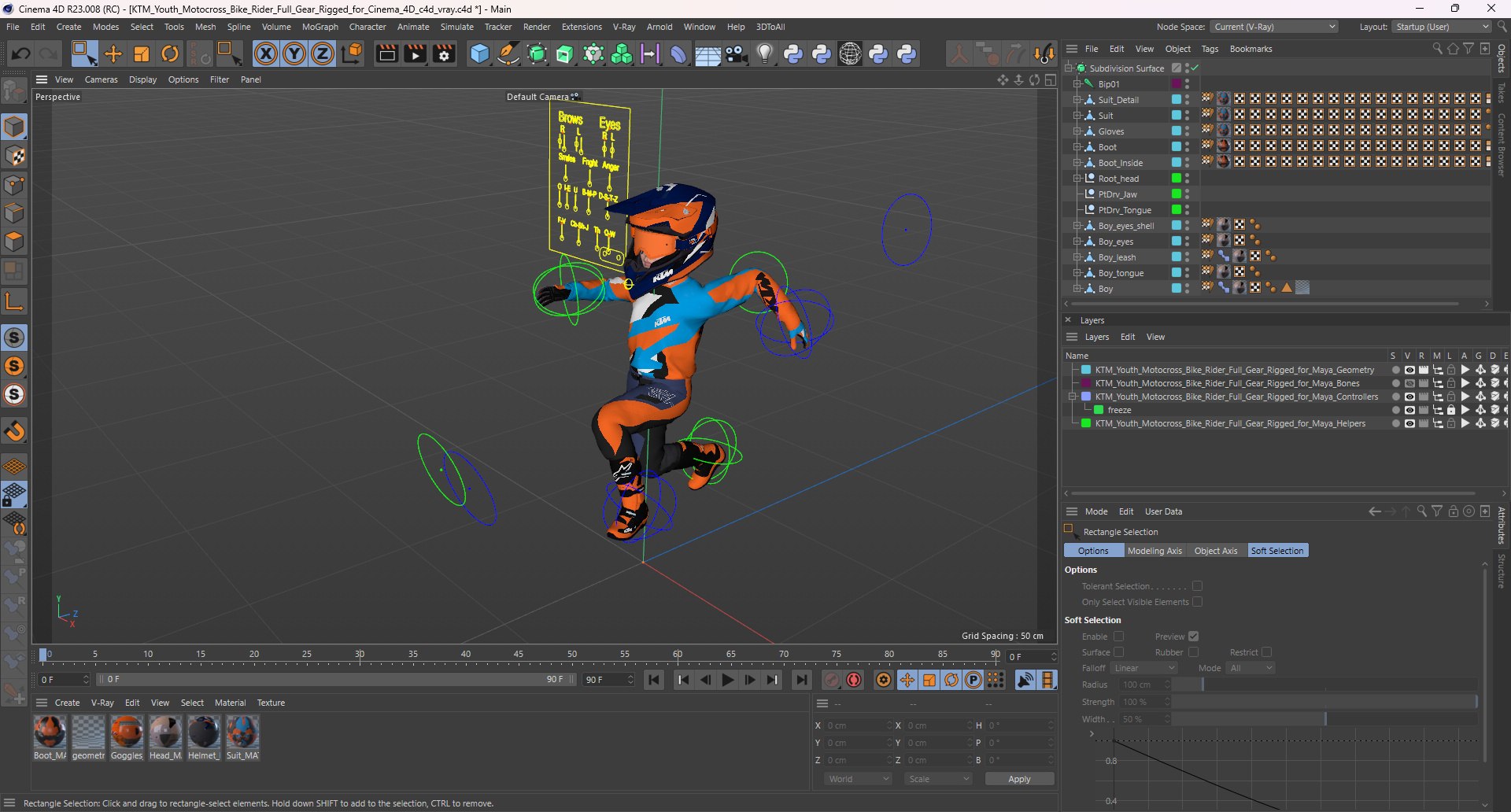Switch to Object Axis tab

(x=1216, y=551)
